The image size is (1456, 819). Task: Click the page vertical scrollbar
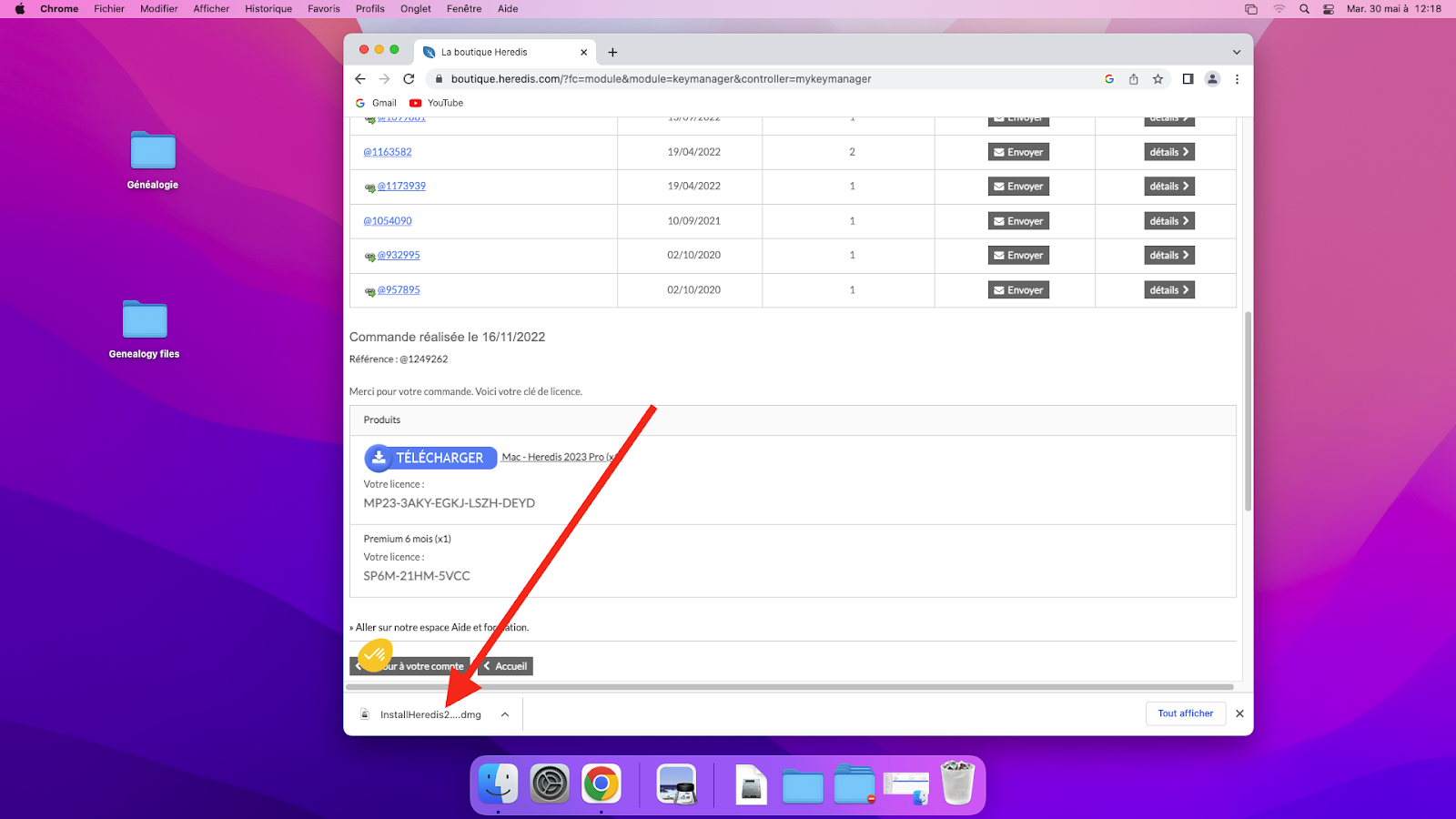pos(1248,409)
